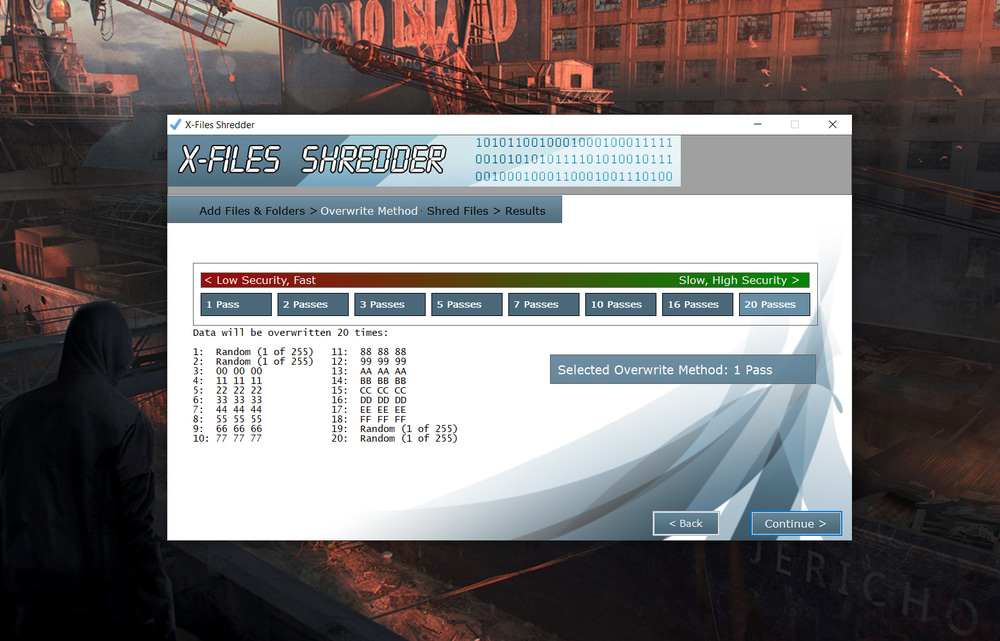Click the Slow, High Security gradient end

click(739, 281)
